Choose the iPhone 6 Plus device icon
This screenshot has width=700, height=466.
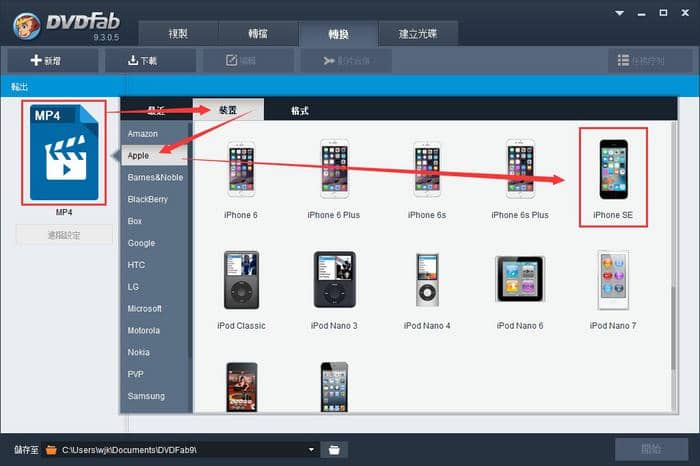coord(334,169)
